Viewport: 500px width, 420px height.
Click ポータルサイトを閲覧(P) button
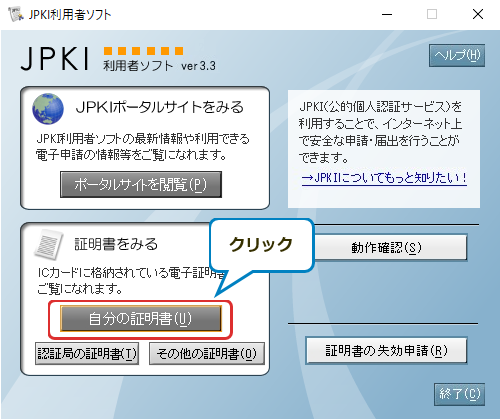tap(141, 184)
